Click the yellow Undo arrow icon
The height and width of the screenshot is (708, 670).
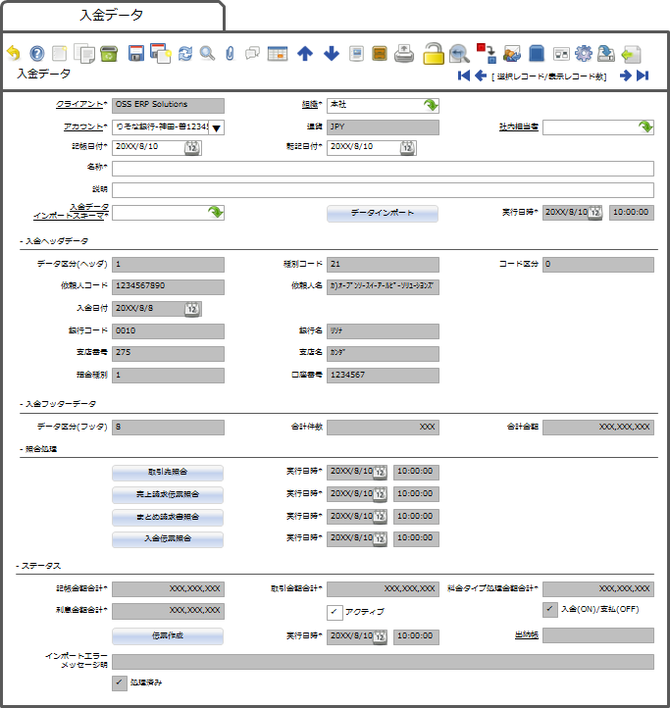coord(14,53)
